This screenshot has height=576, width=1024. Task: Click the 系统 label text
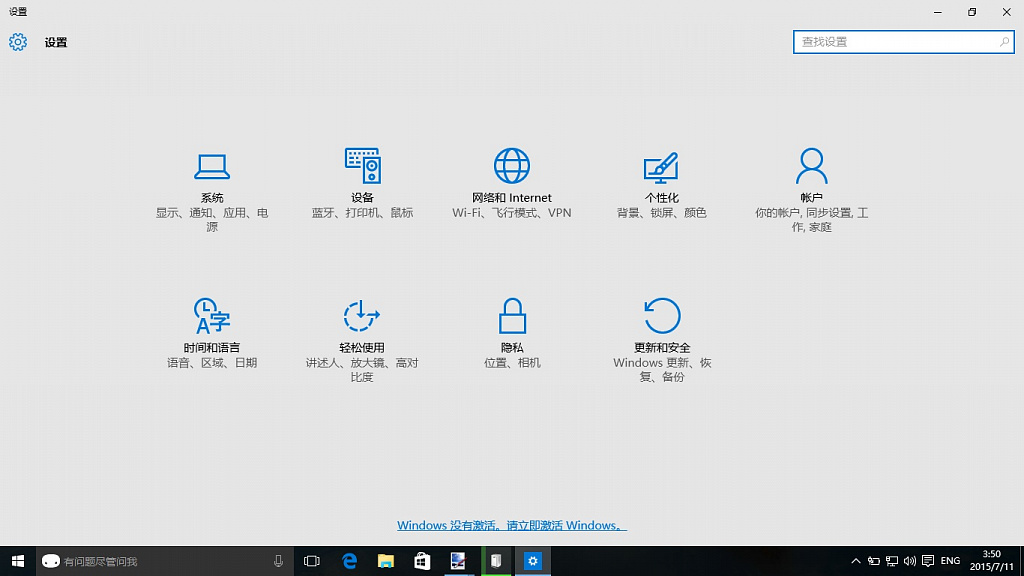(212, 197)
